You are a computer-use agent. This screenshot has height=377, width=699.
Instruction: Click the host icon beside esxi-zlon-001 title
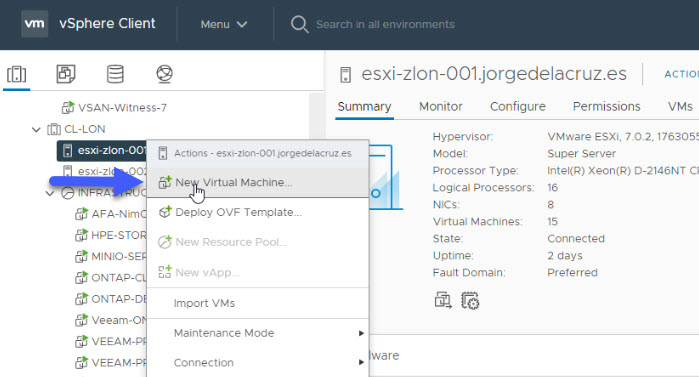345,75
